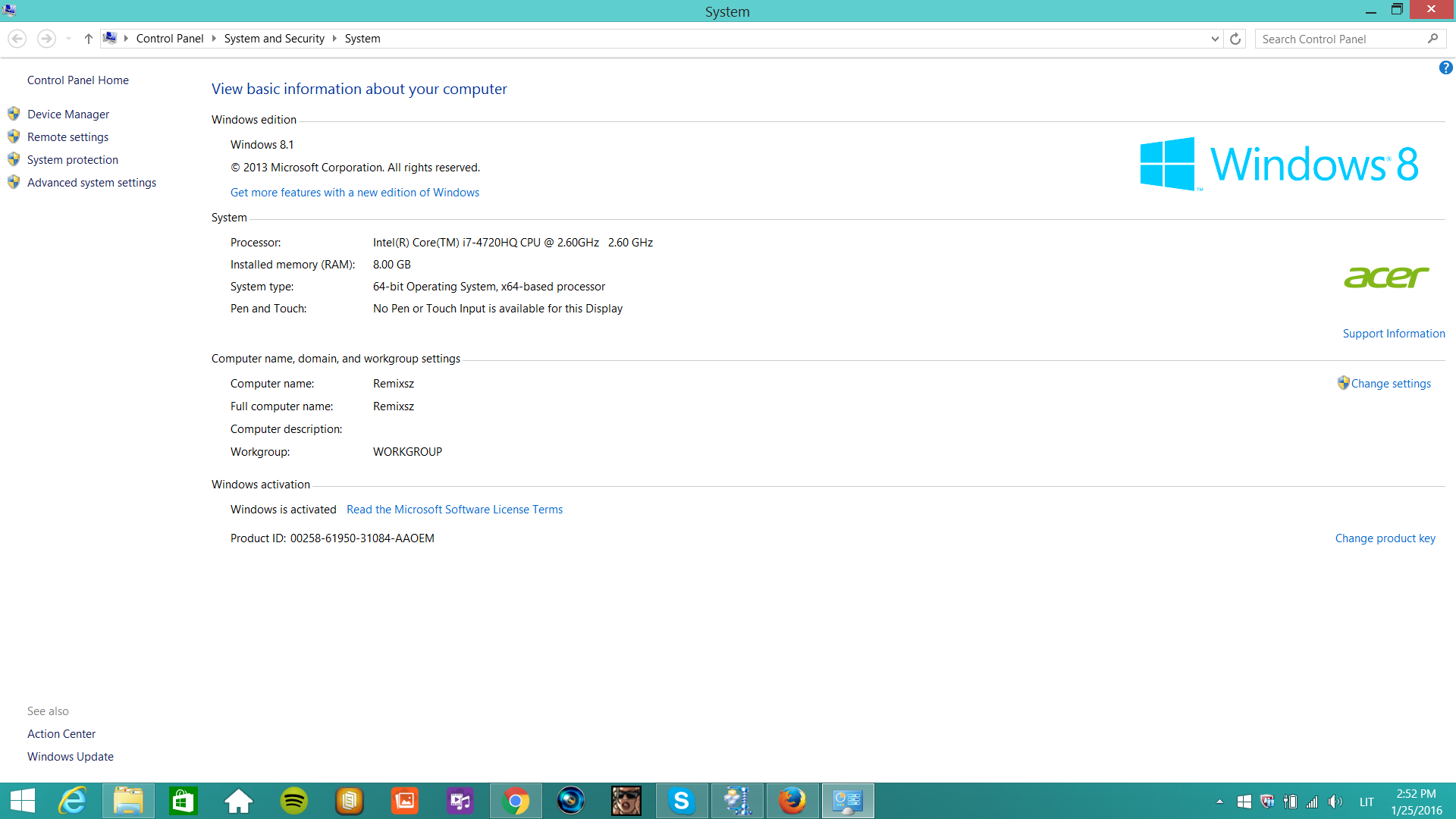The height and width of the screenshot is (819, 1456).
Task: Open System protection link
Action: click(73, 160)
